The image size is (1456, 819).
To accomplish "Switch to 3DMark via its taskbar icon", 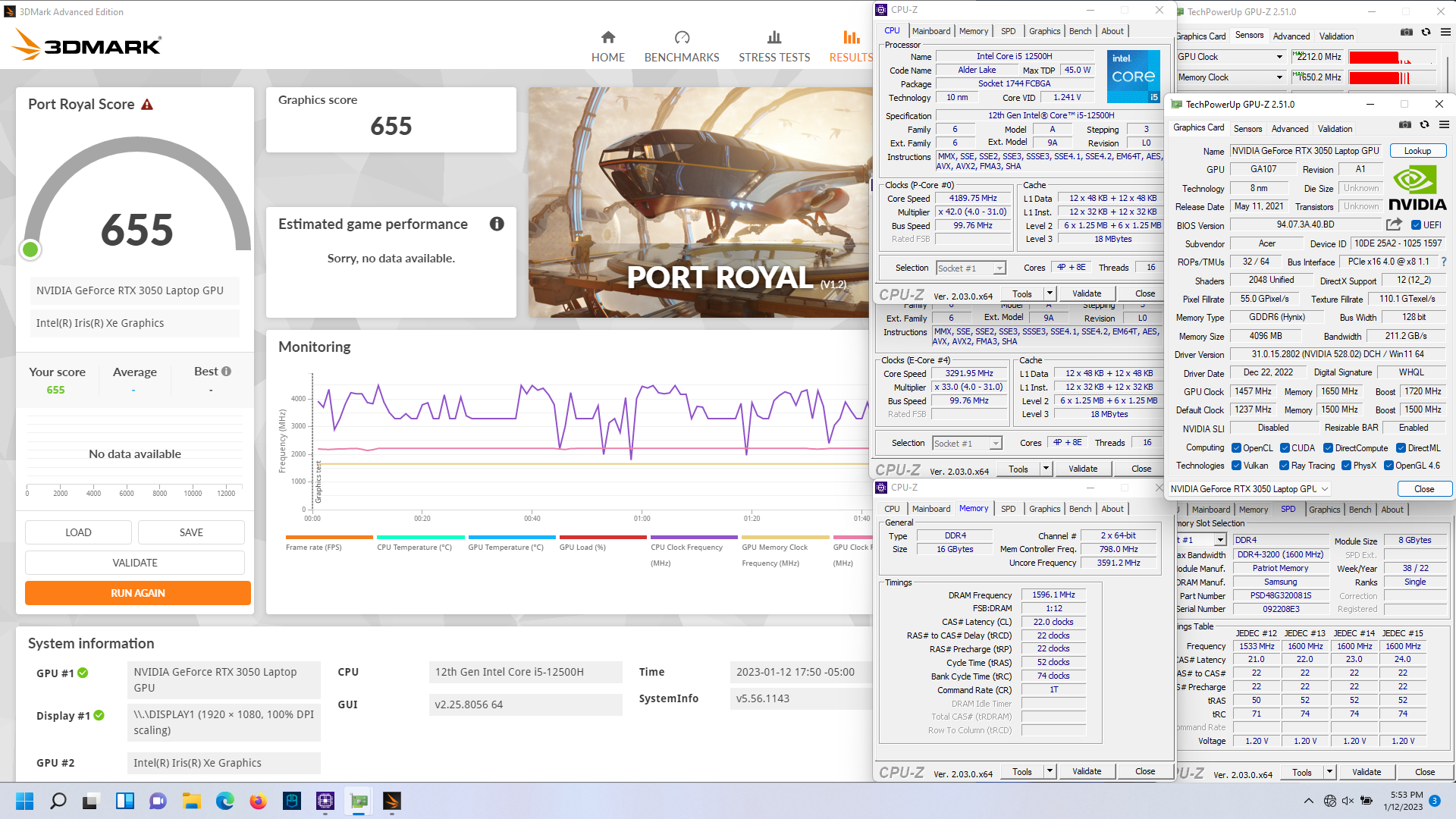I will point(392,801).
